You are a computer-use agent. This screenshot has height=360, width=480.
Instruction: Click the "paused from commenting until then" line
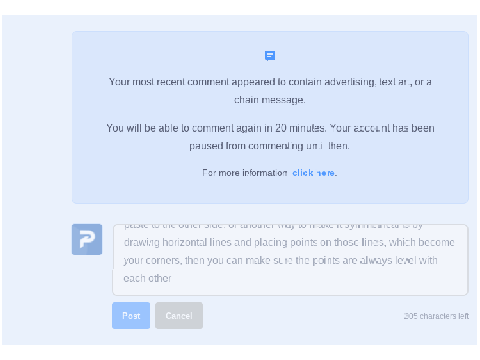(269, 146)
